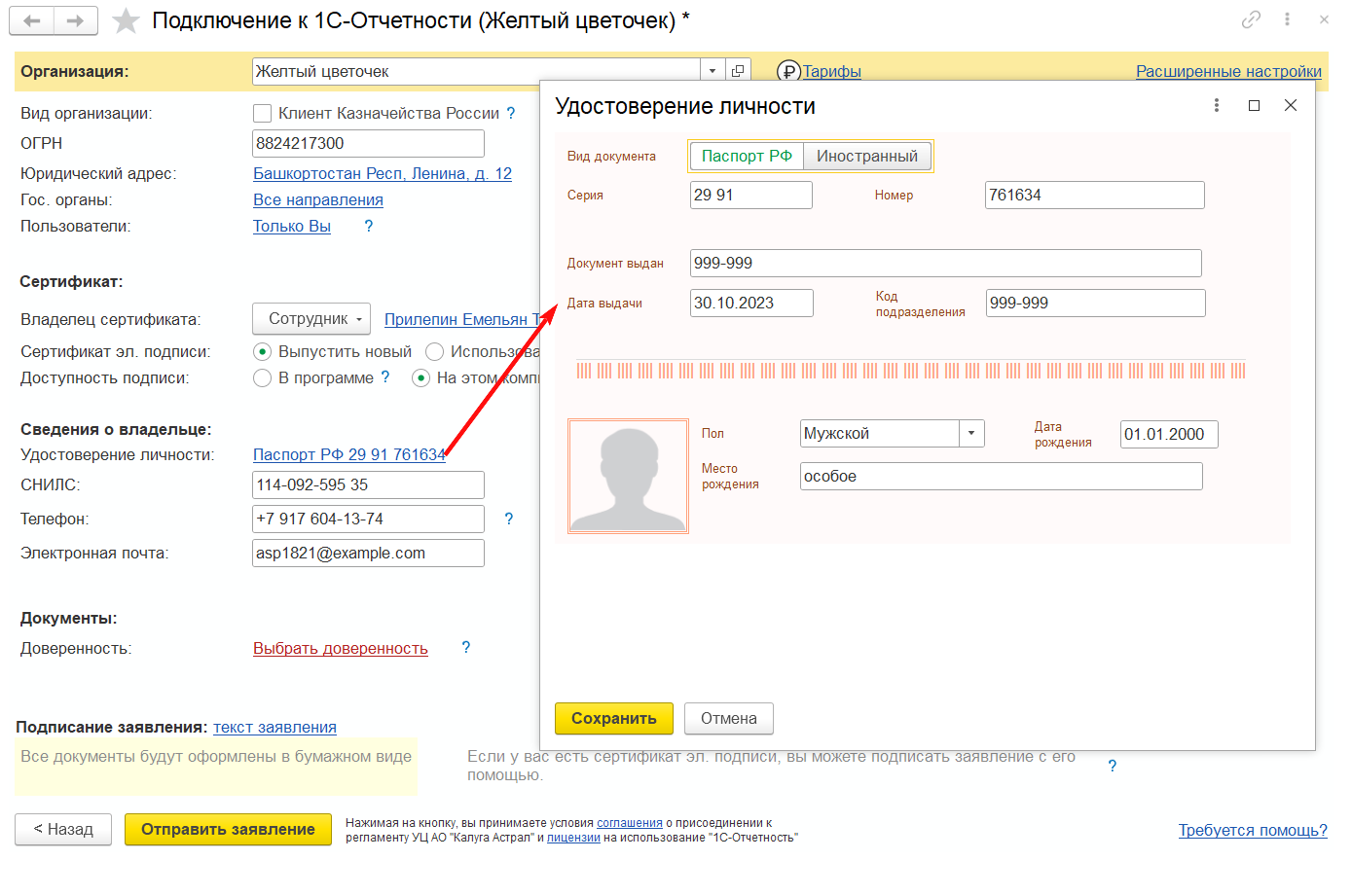
Task: Close the Подключение к 1С-Отчетности form
Action: pyautogui.click(x=1324, y=19)
